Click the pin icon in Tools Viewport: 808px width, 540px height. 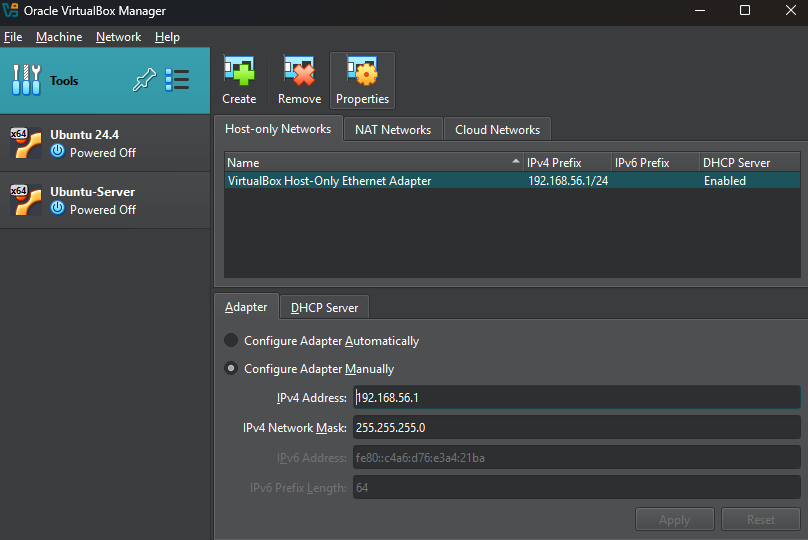tap(144, 81)
